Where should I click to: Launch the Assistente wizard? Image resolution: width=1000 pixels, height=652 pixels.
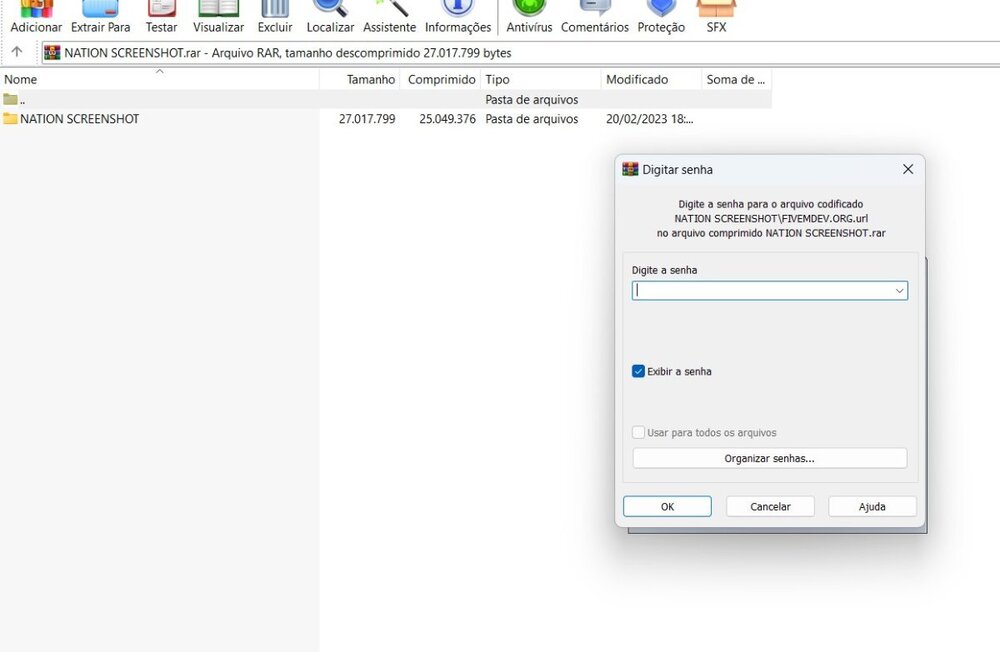click(389, 14)
